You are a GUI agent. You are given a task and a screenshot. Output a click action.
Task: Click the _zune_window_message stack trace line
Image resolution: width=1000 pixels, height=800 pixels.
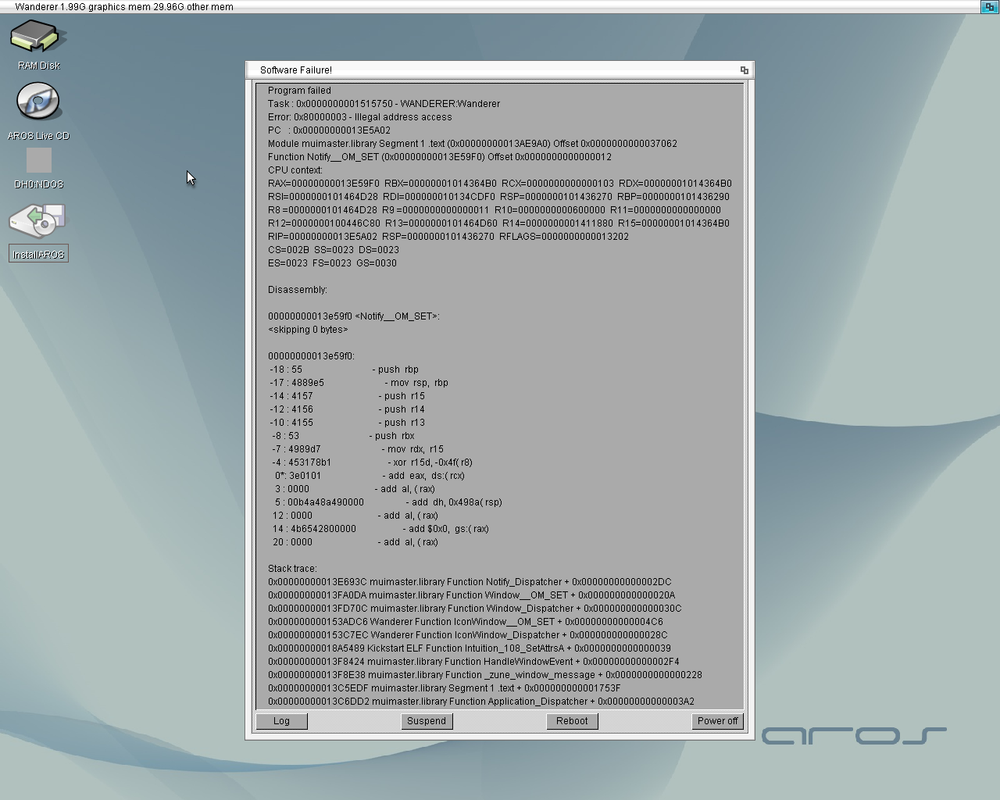pos(485,675)
